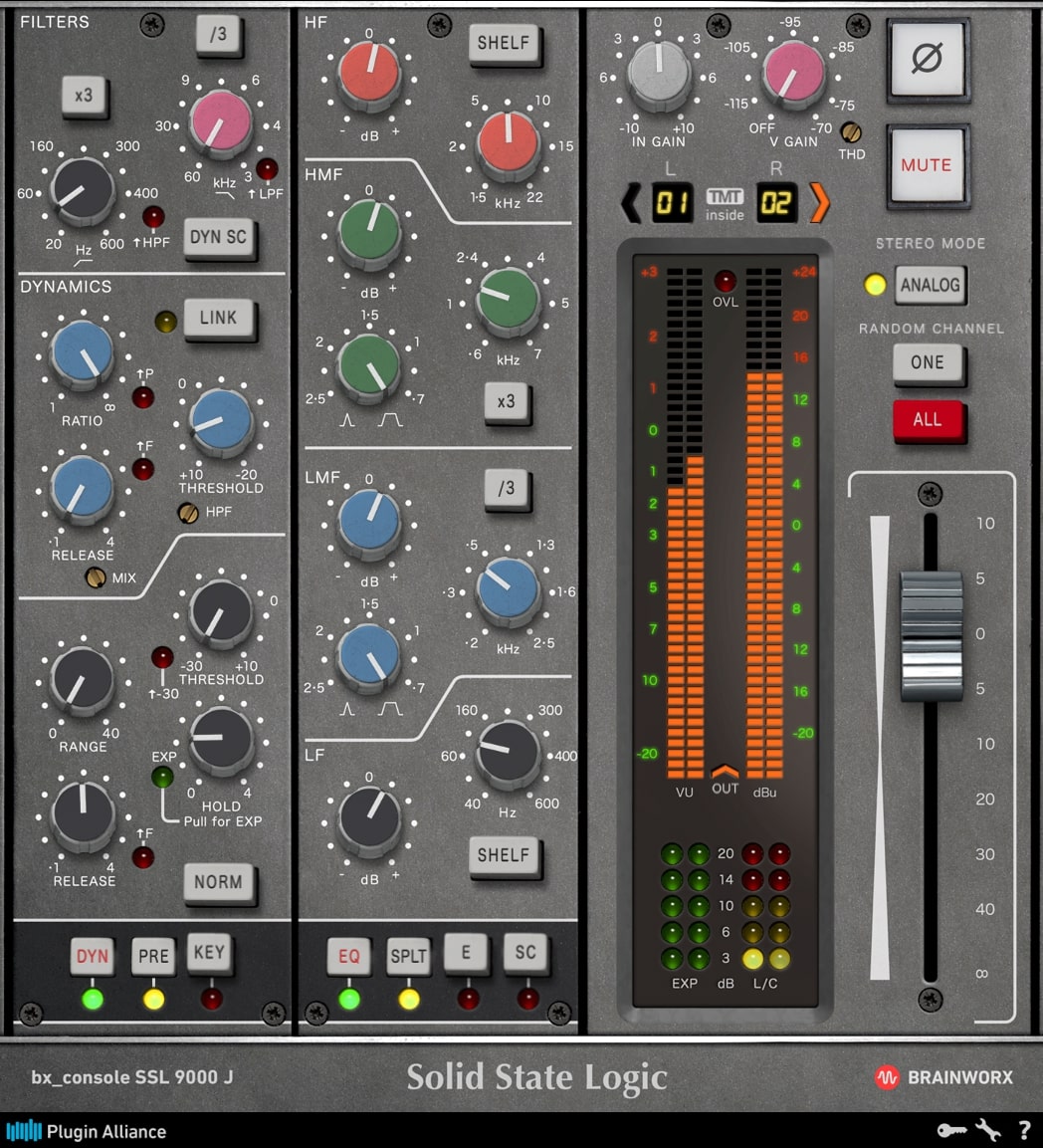1043x1148 pixels.
Task: Toggle the DYN SC filter button
Action: (x=218, y=237)
